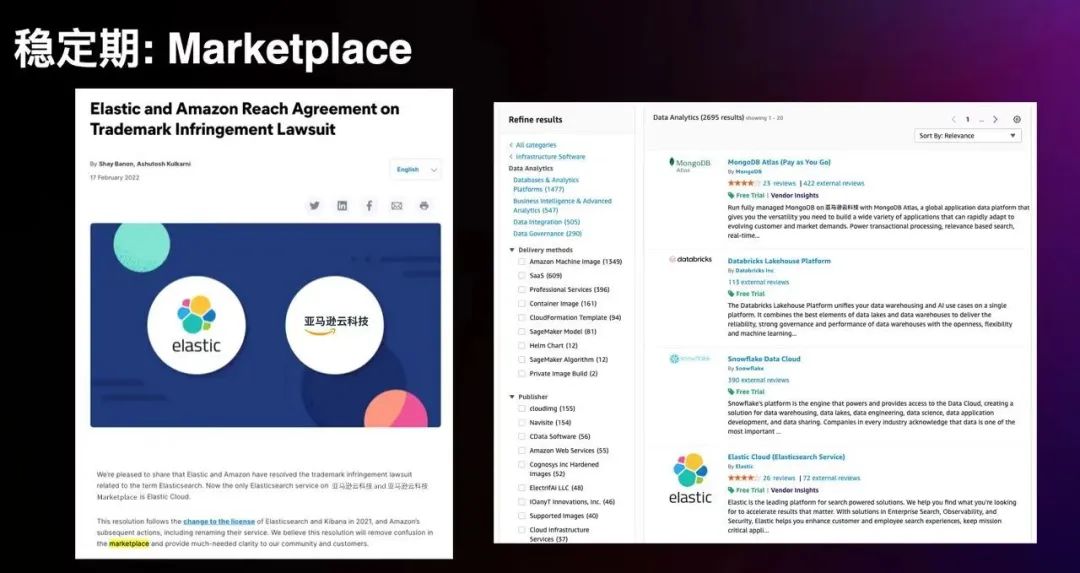The width and height of the screenshot is (1080, 573).
Task: Check the CloudFormation Template filter
Action: pos(522,317)
